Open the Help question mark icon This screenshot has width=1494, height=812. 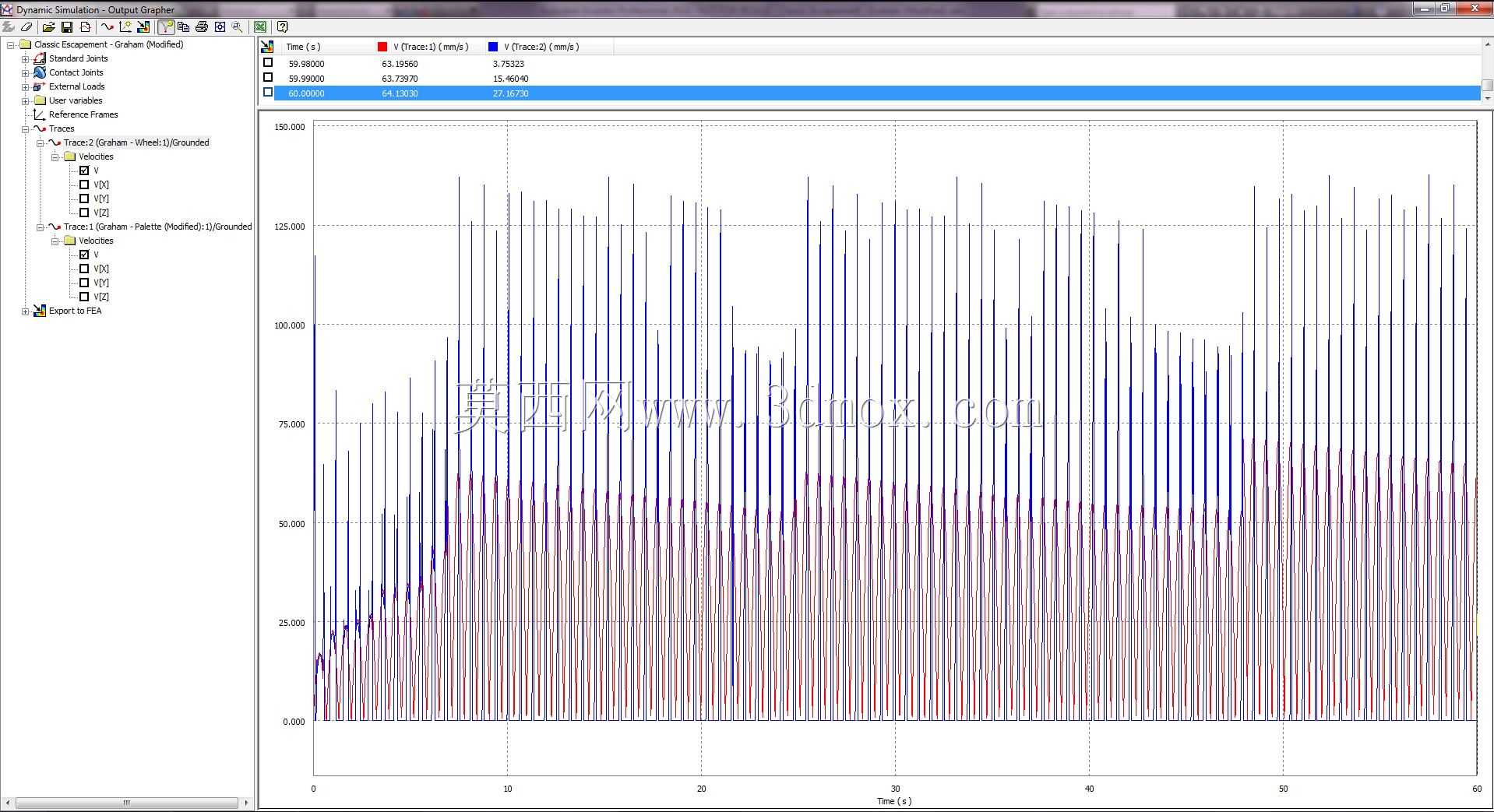[x=283, y=26]
